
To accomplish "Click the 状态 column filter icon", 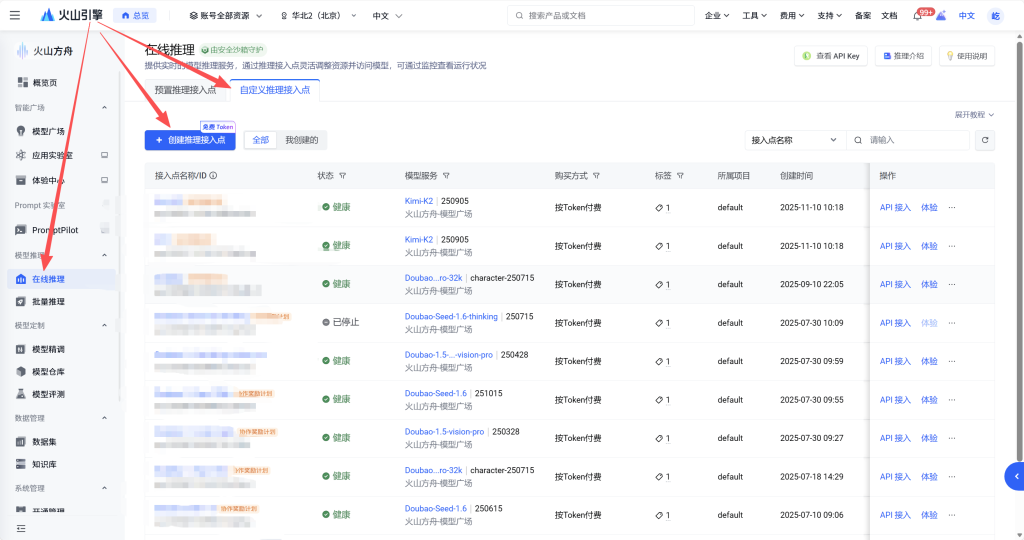I will click(x=343, y=175).
